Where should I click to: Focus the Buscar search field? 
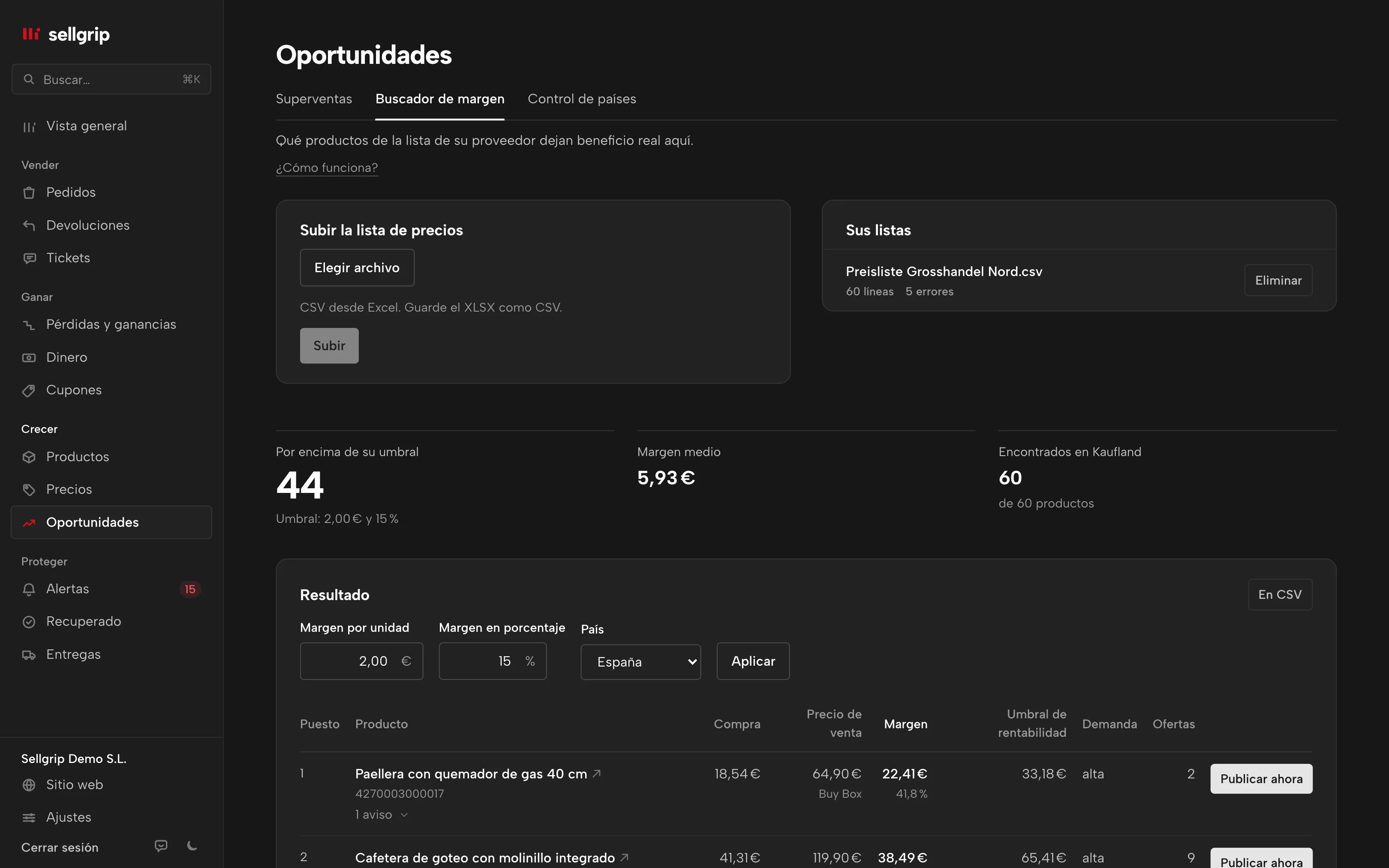coord(111,79)
